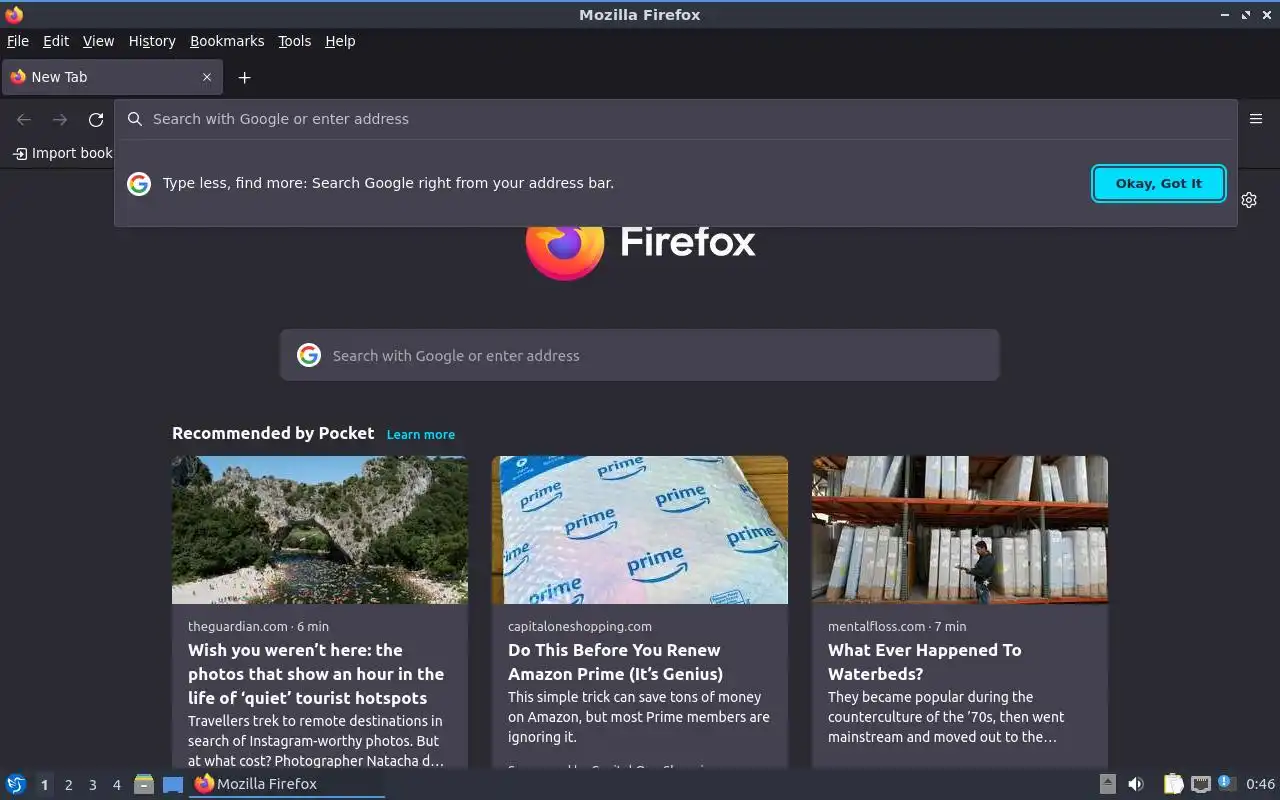Open the Edit menu
The width and height of the screenshot is (1280, 800).
pos(56,41)
